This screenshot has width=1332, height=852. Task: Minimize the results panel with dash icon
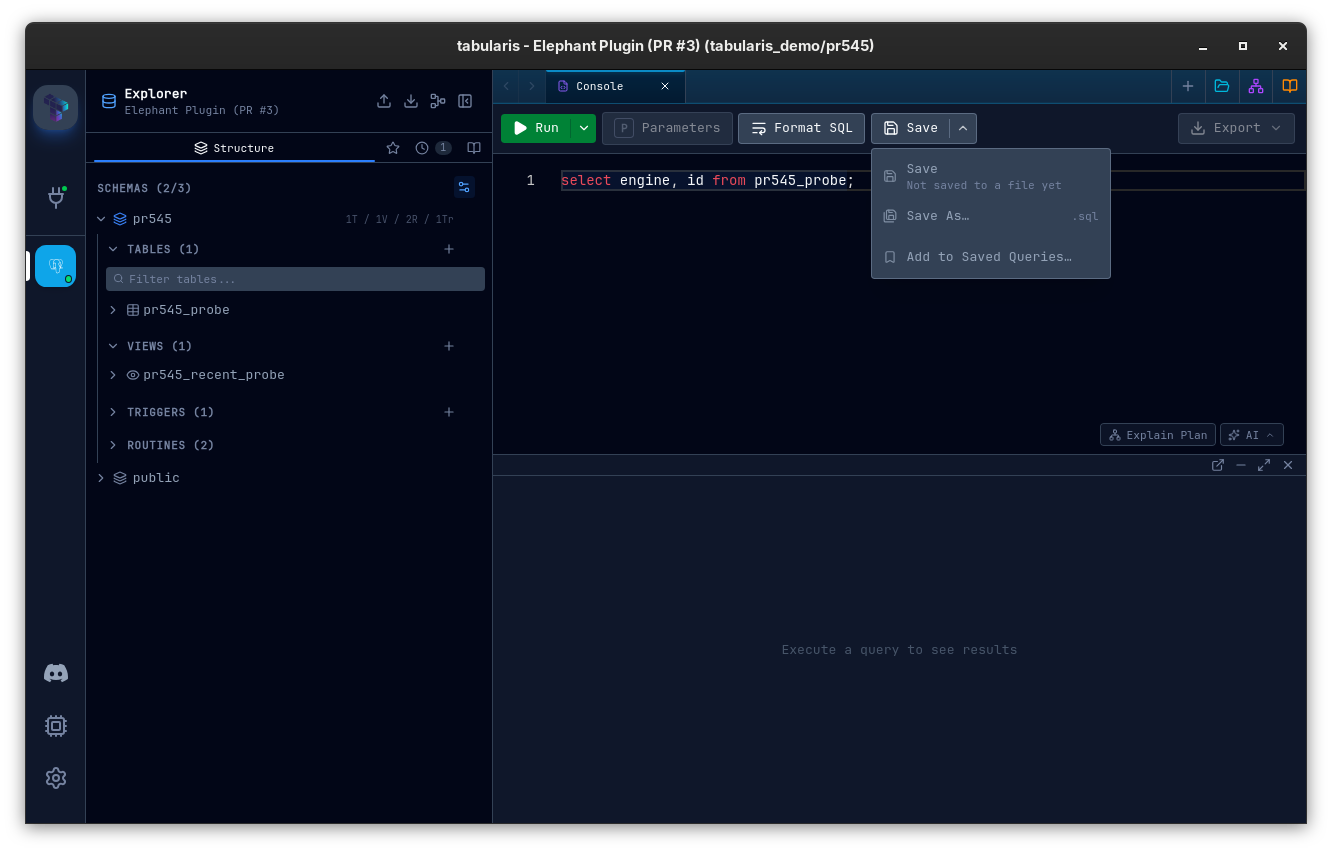pos(1241,465)
